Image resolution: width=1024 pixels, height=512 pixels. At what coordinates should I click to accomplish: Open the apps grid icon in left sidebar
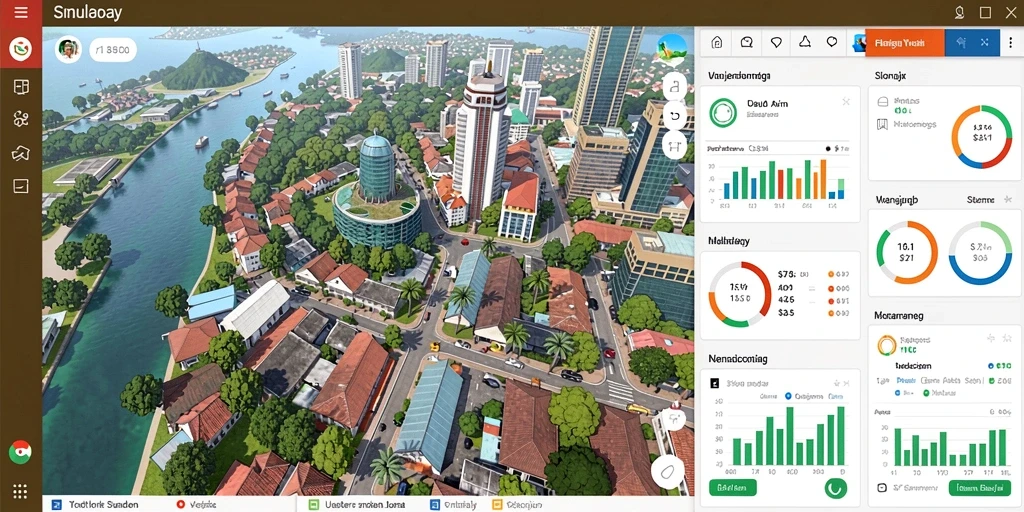(20, 491)
